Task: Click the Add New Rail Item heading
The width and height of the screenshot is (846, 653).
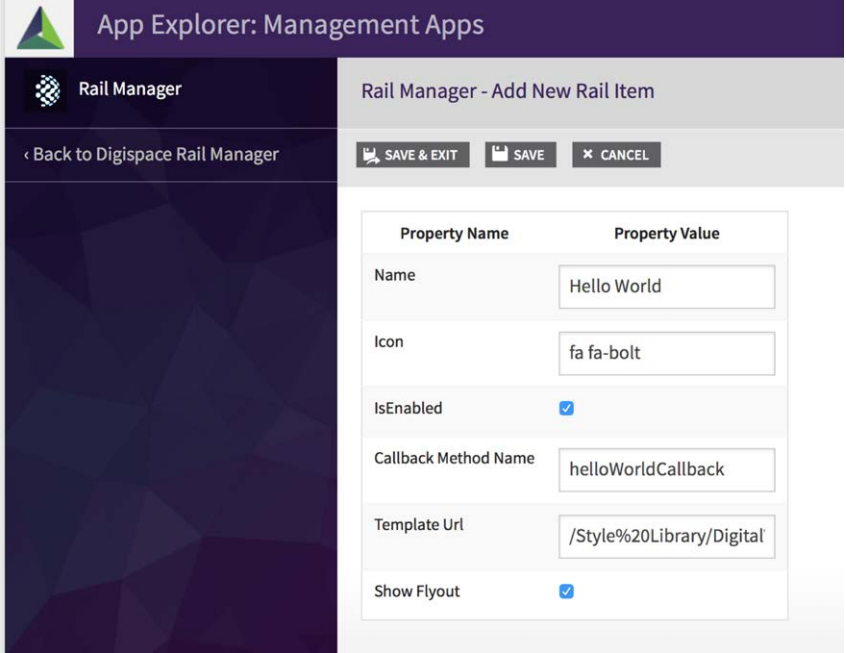Action: pyautogui.click(x=507, y=91)
